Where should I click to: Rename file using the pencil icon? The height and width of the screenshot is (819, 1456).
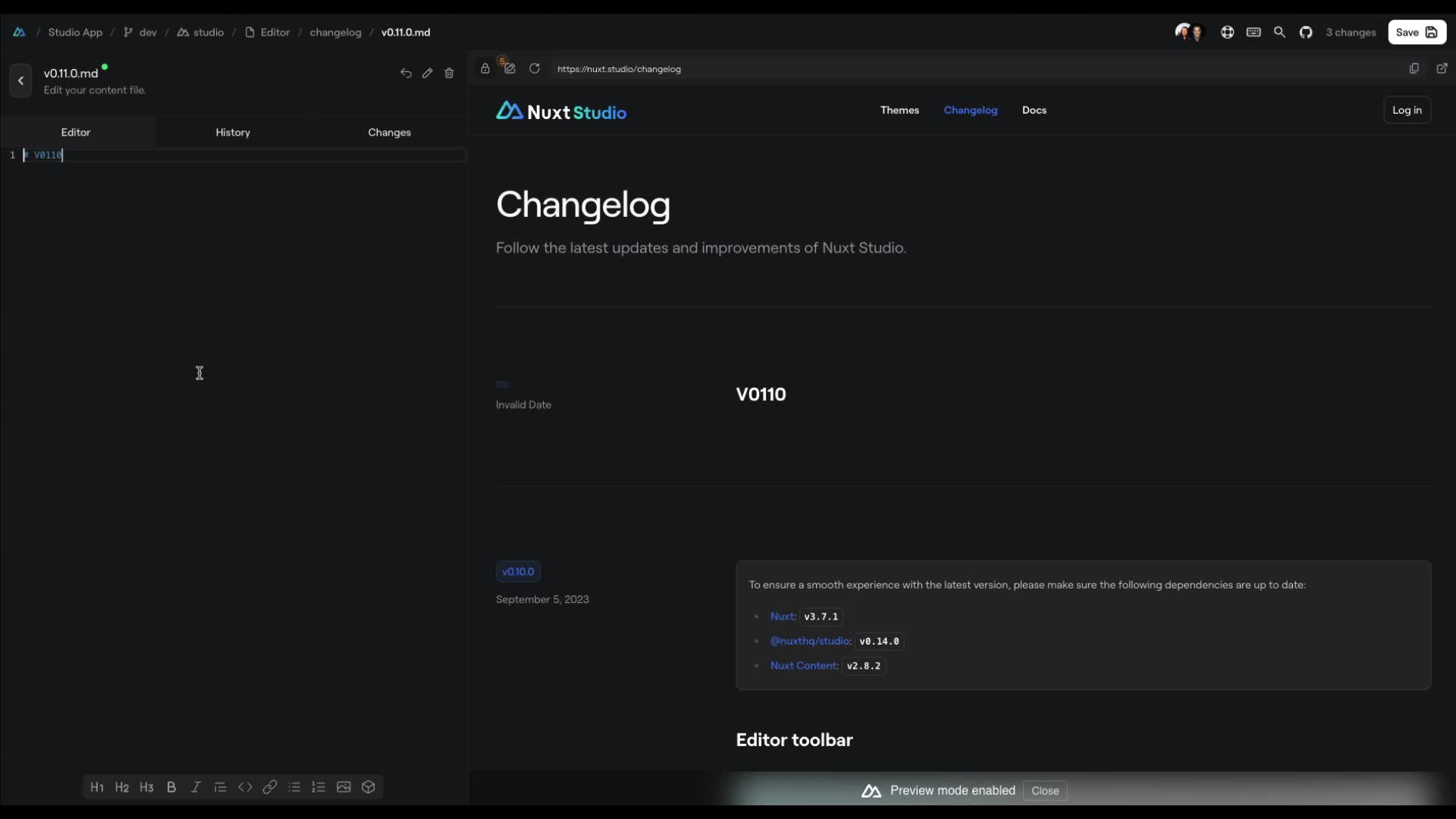(x=428, y=73)
